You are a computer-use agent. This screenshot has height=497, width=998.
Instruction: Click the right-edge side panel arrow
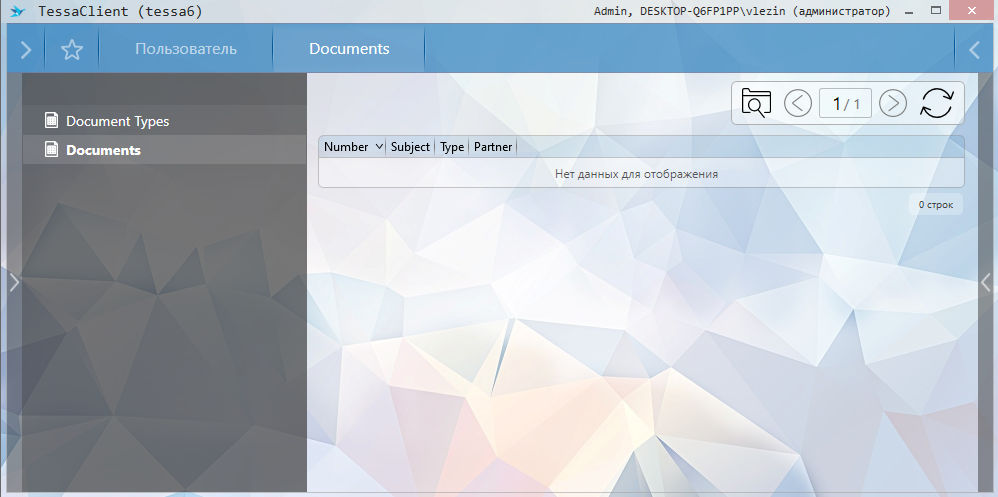click(985, 282)
